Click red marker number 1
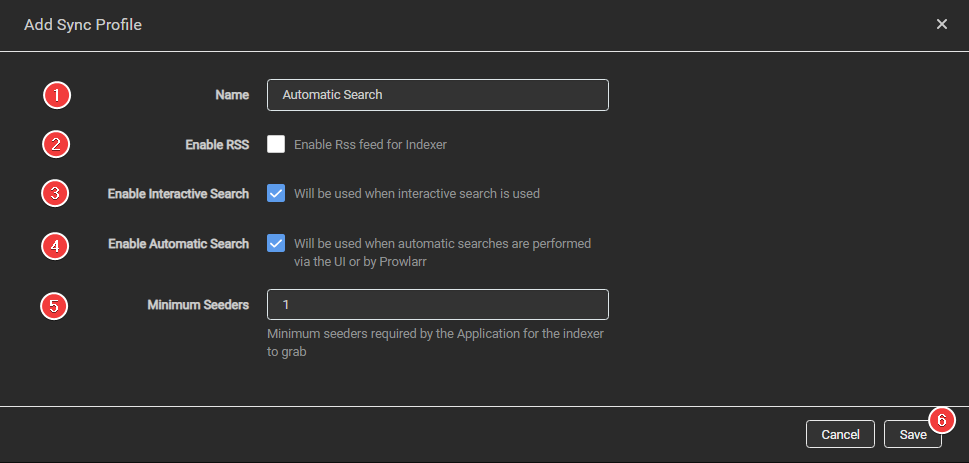The image size is (969, 463). (x=56, y=96)
